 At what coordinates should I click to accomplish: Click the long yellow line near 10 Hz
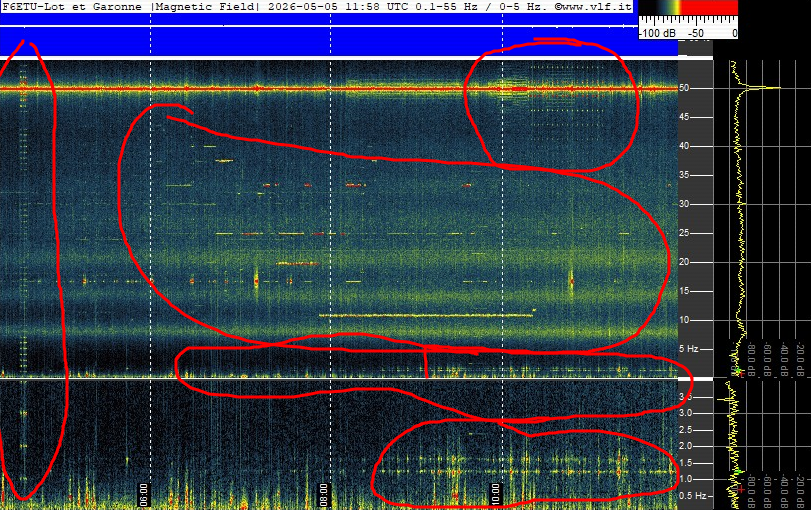[426, 315]
